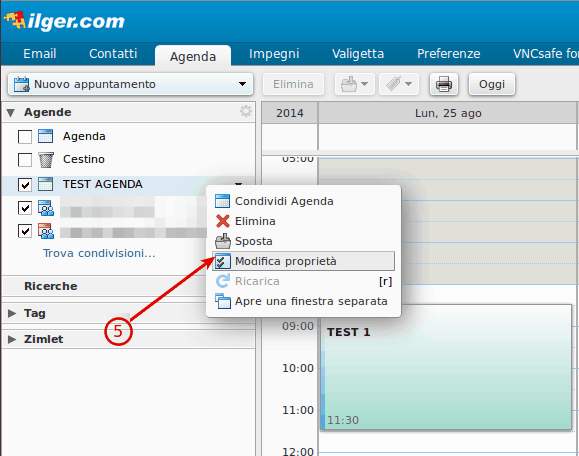The width and height of the screenshot is (579, 456).
Task: Switch to the Impegni tab
Action: [274, 54]
